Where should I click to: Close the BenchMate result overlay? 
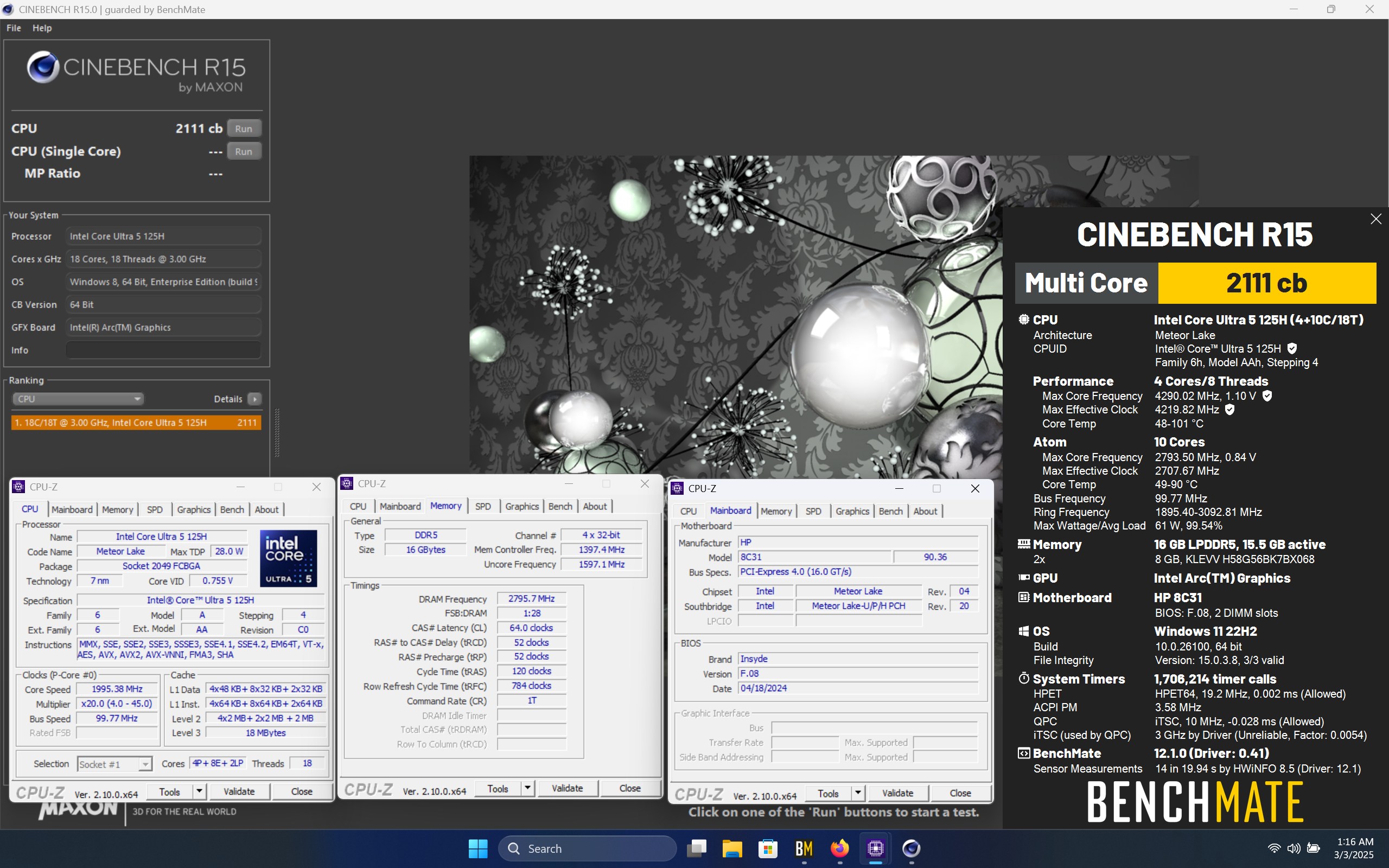1376,219
